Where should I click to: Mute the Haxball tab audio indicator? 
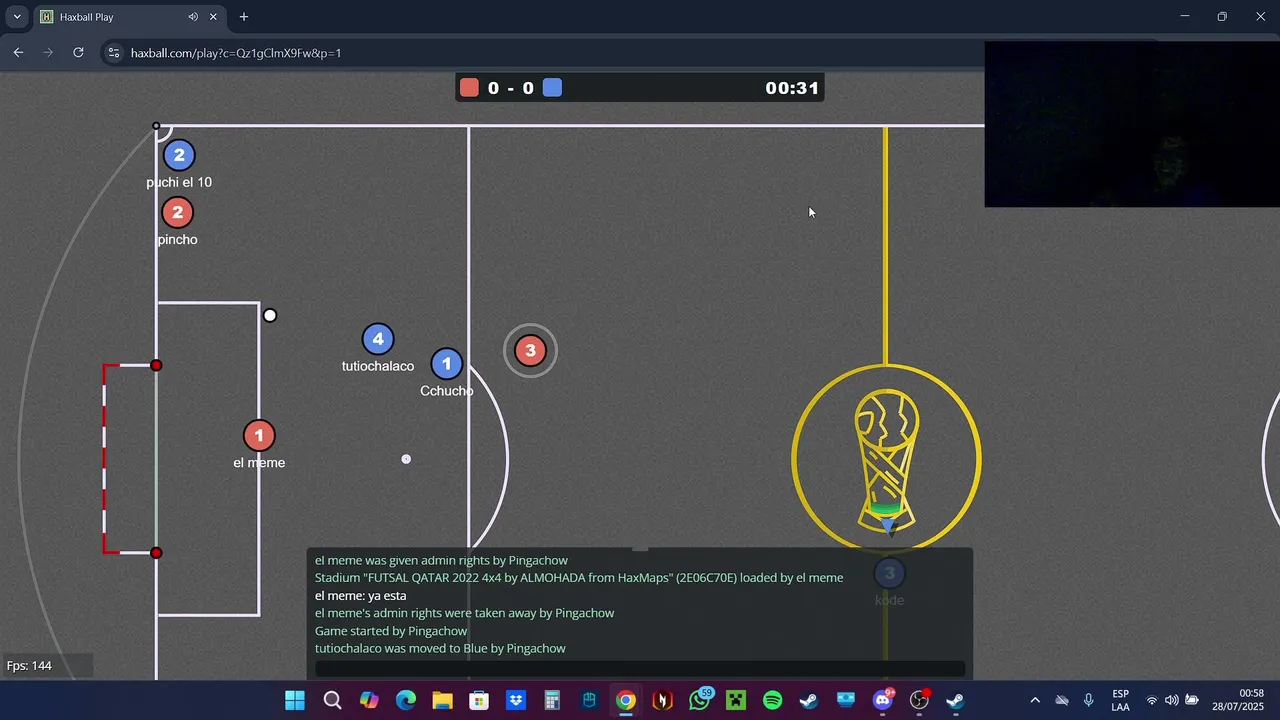[193, 17]
